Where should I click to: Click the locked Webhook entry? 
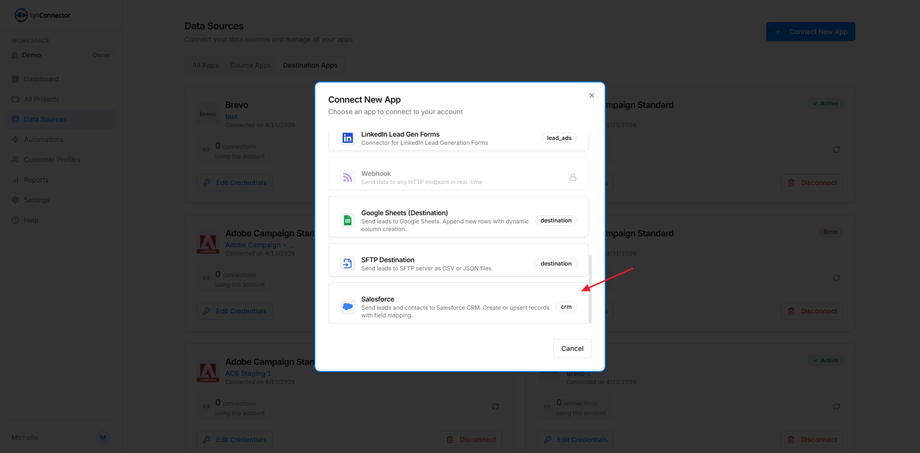point(458,174)
